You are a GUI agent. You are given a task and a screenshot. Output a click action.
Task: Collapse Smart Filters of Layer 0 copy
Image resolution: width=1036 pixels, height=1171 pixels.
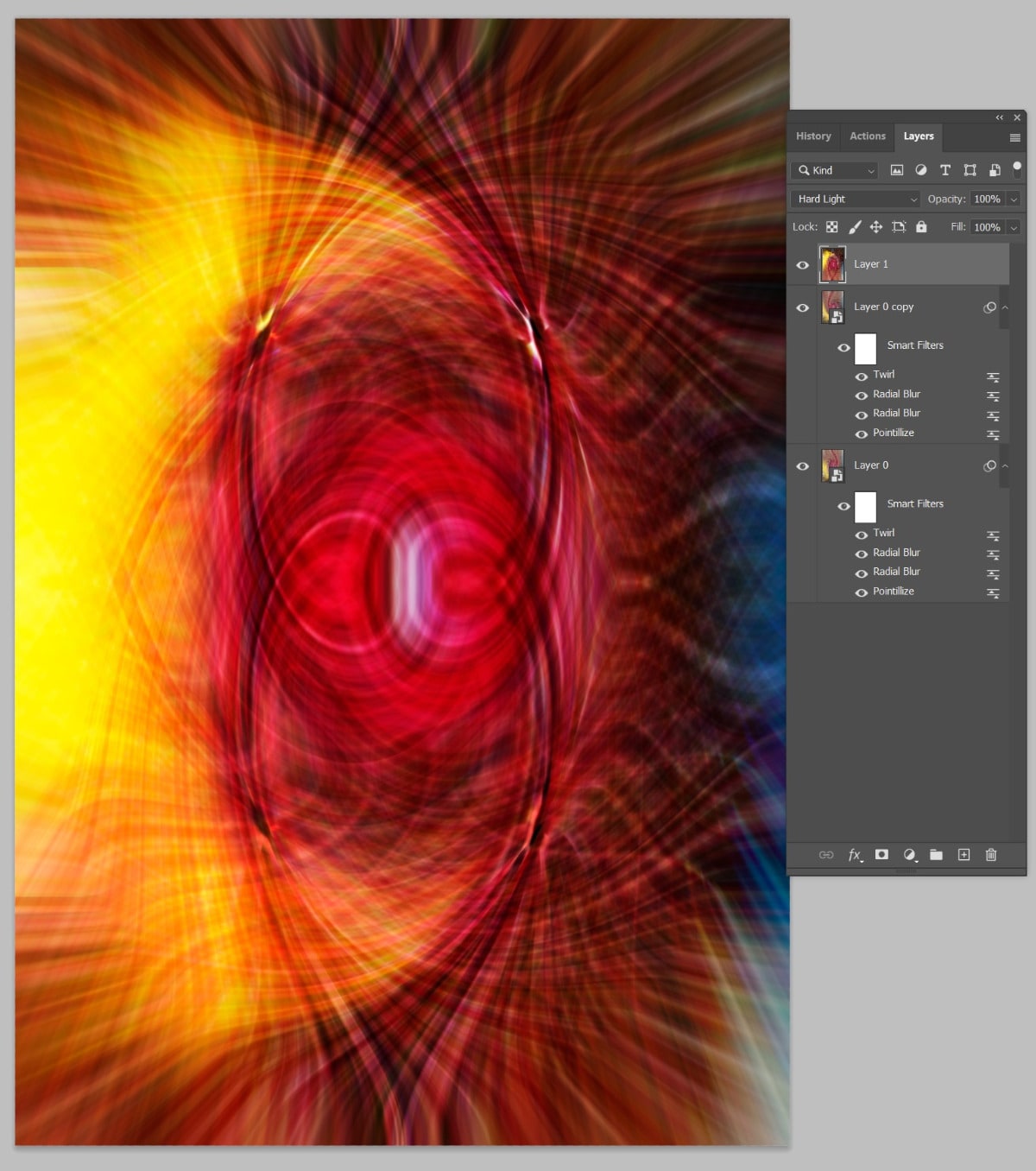(x=1005, y=307)
